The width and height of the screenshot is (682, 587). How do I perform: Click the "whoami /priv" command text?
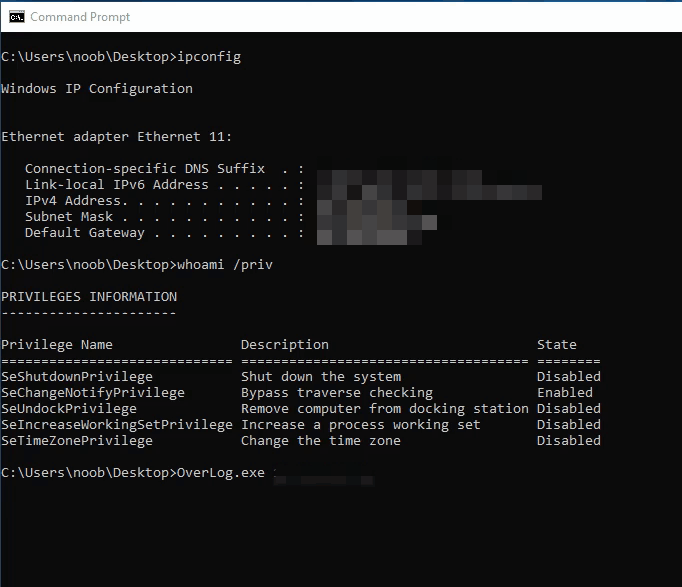(x=224, y=265)
